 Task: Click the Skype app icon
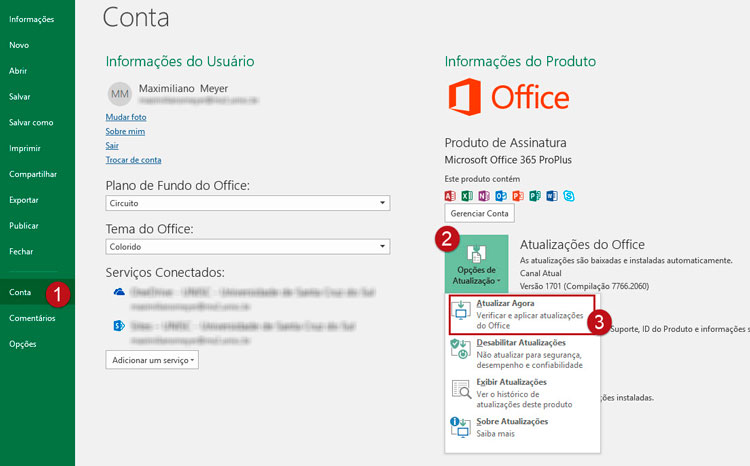pyautogui.click(x=569, y=196)
